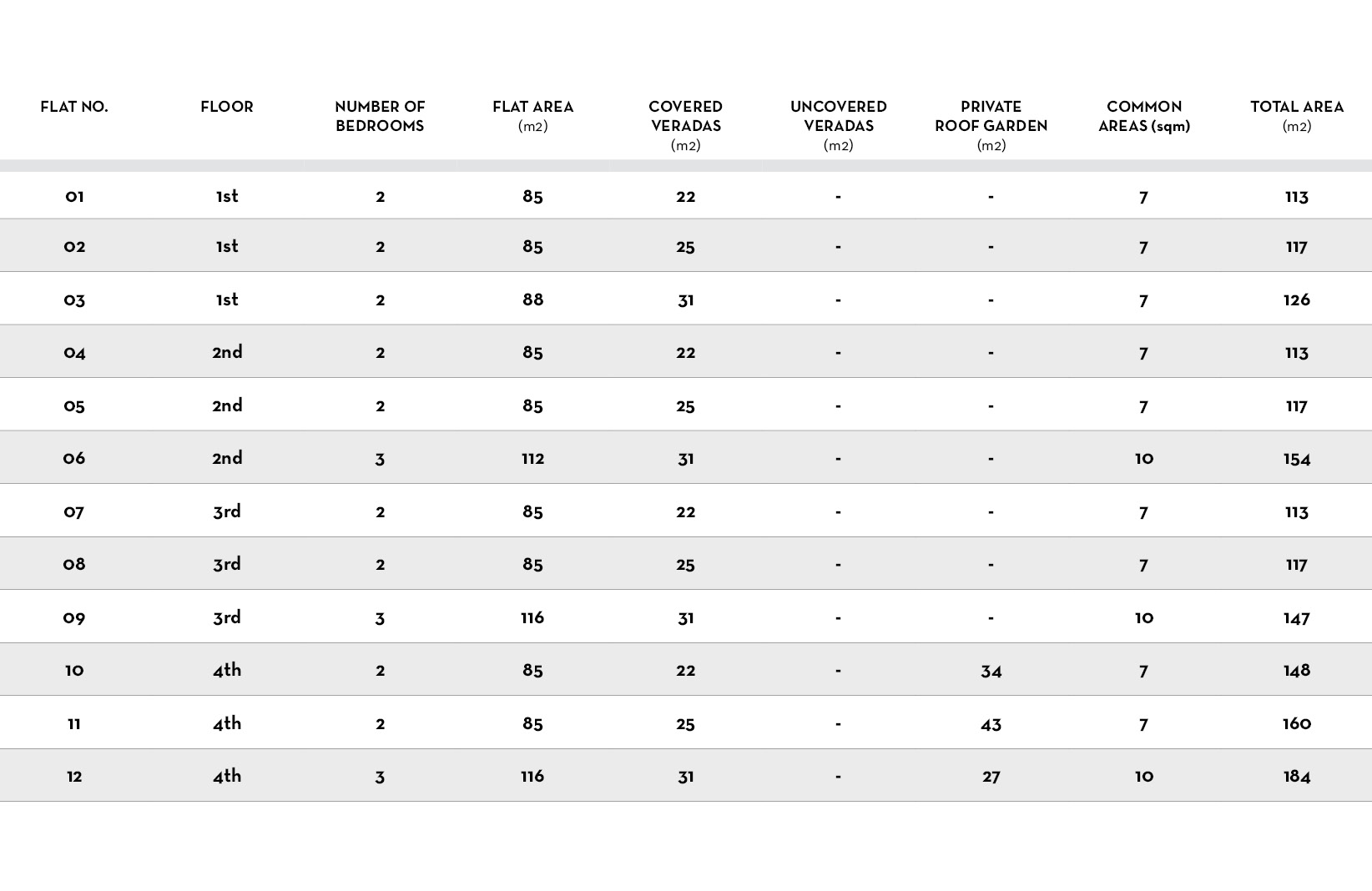Click the COMMON AREAS (sqm) header
The height and width of the screenshot is (891, 1372).
pos(1144,116)
